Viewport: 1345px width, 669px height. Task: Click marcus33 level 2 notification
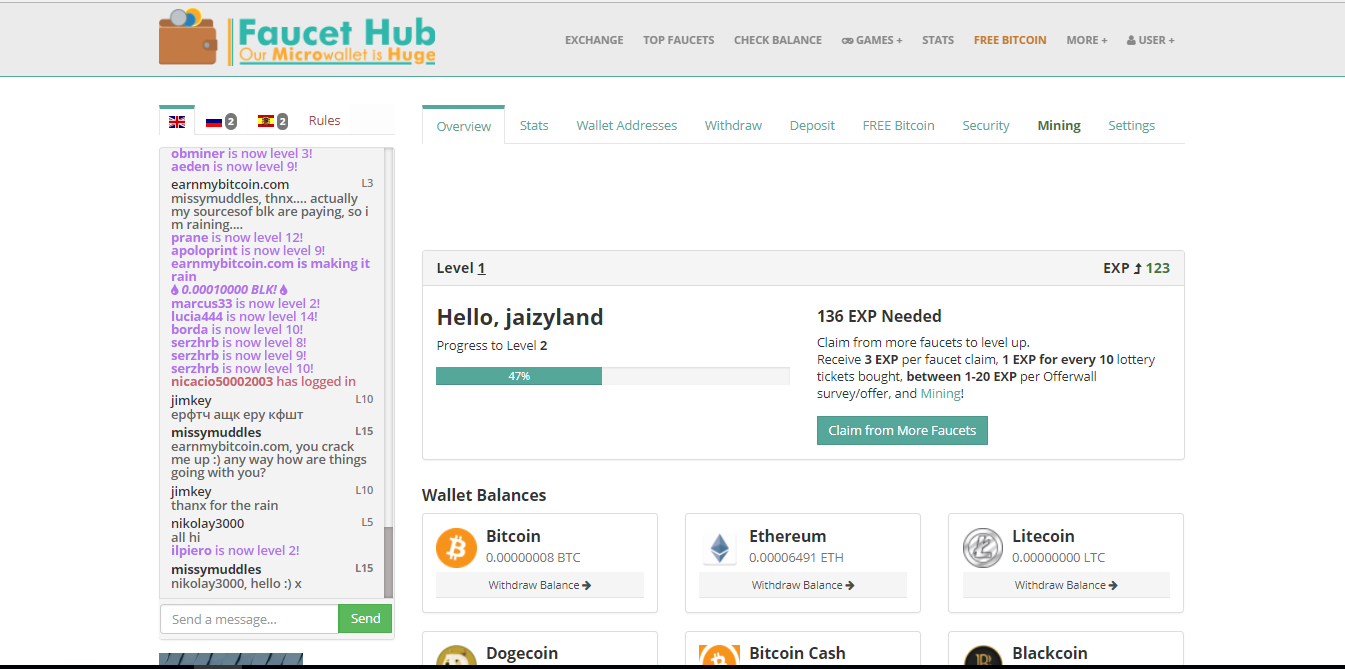pyautogui.click(x=245, y=303)
